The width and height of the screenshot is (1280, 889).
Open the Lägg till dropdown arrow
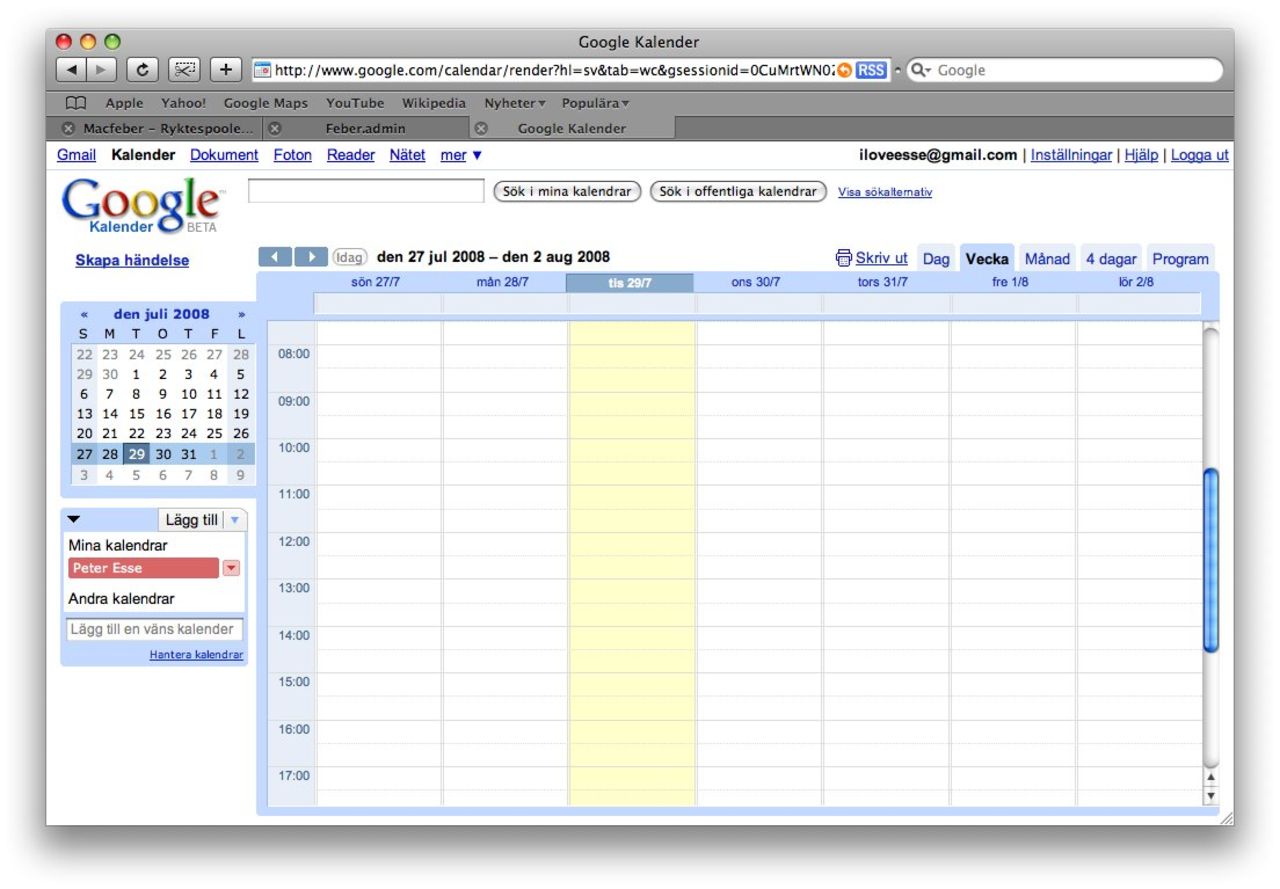coord(232,519)
